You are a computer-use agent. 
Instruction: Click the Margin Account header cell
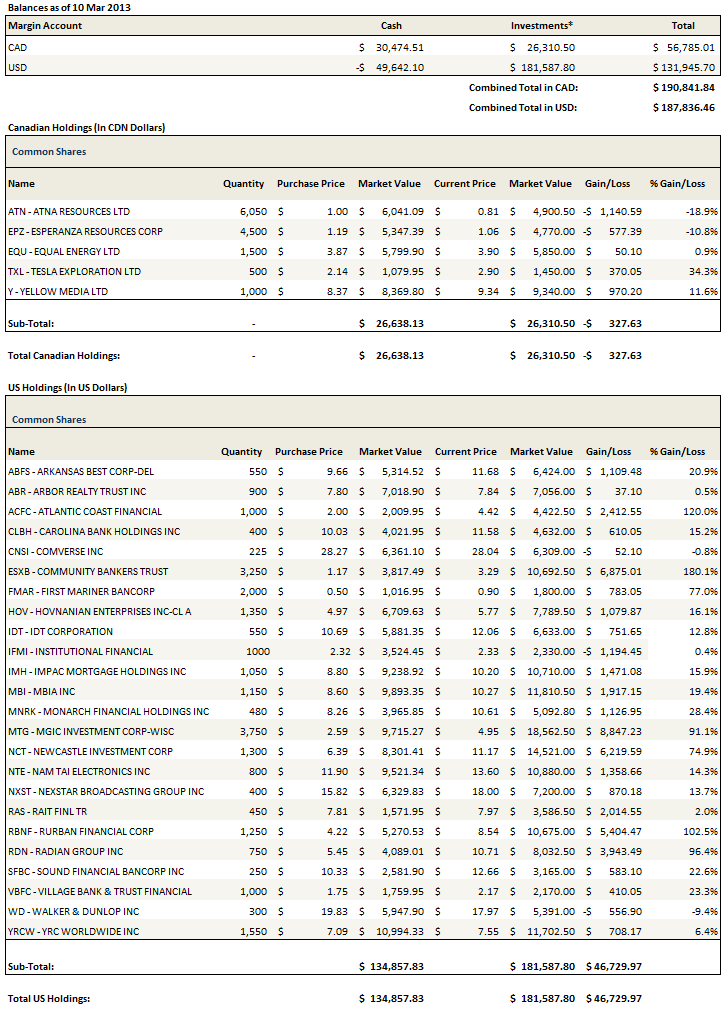point(45,26)
